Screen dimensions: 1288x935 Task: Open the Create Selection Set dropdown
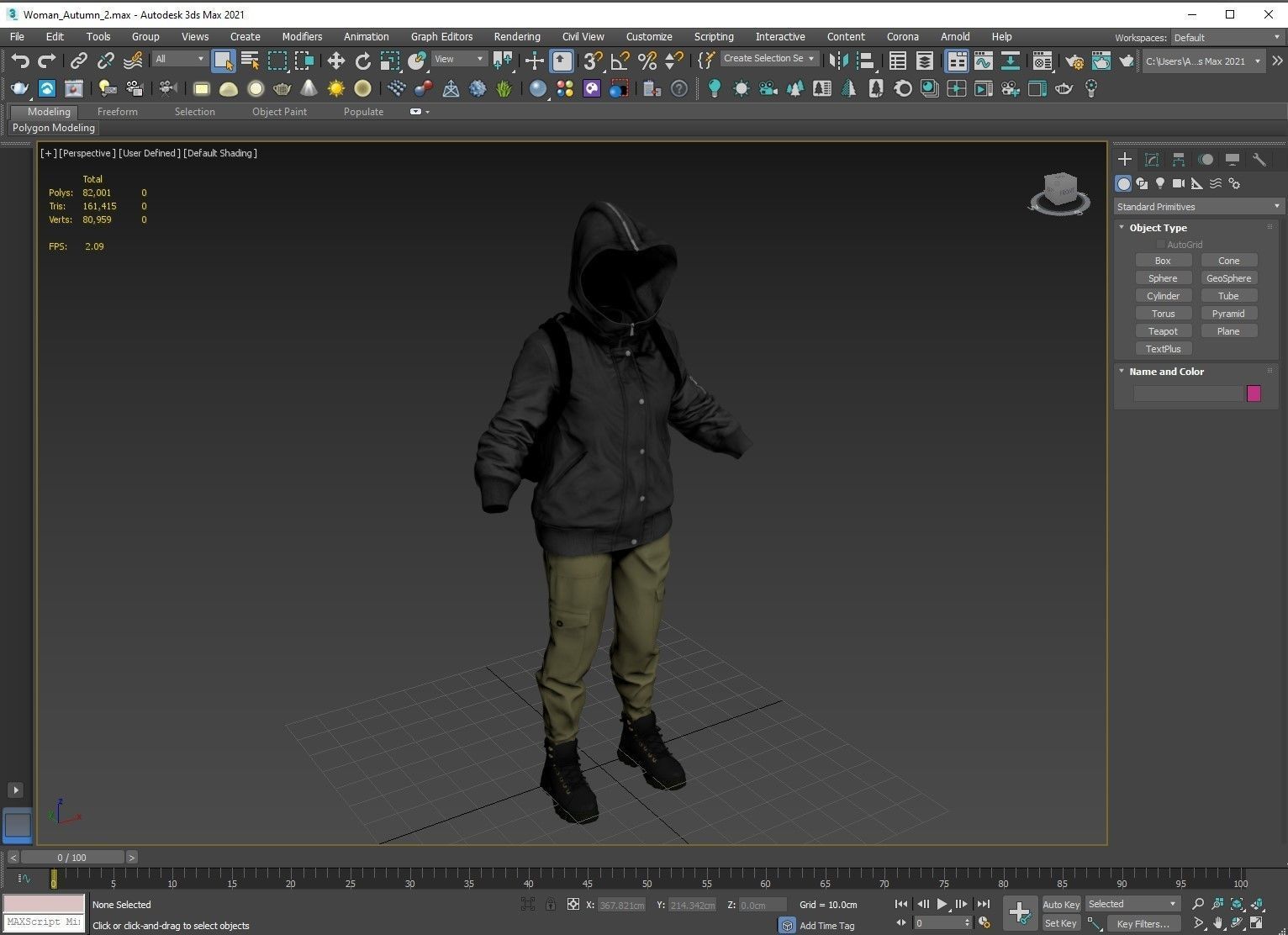point(768,59)
